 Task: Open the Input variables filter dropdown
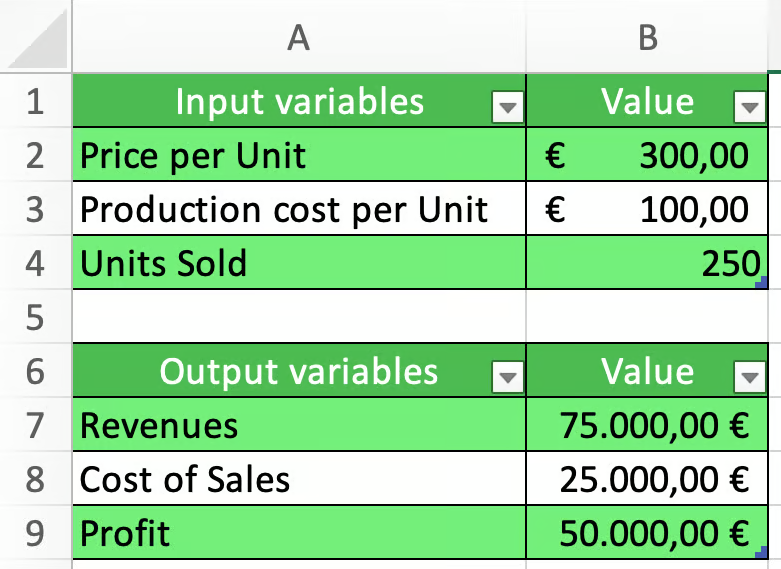tap(509, 106)
